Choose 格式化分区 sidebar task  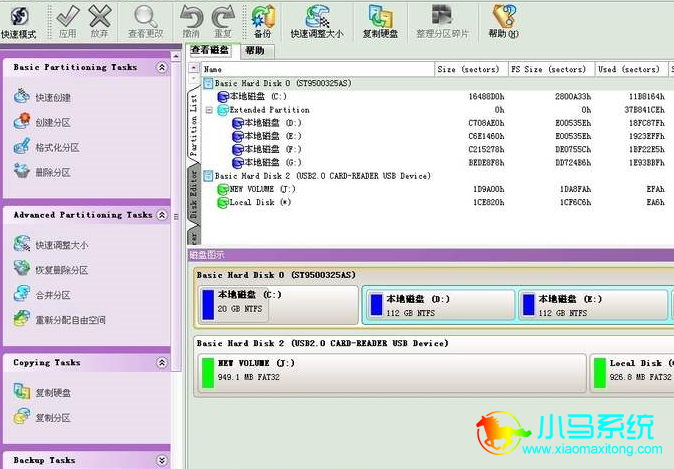(46, 147)
